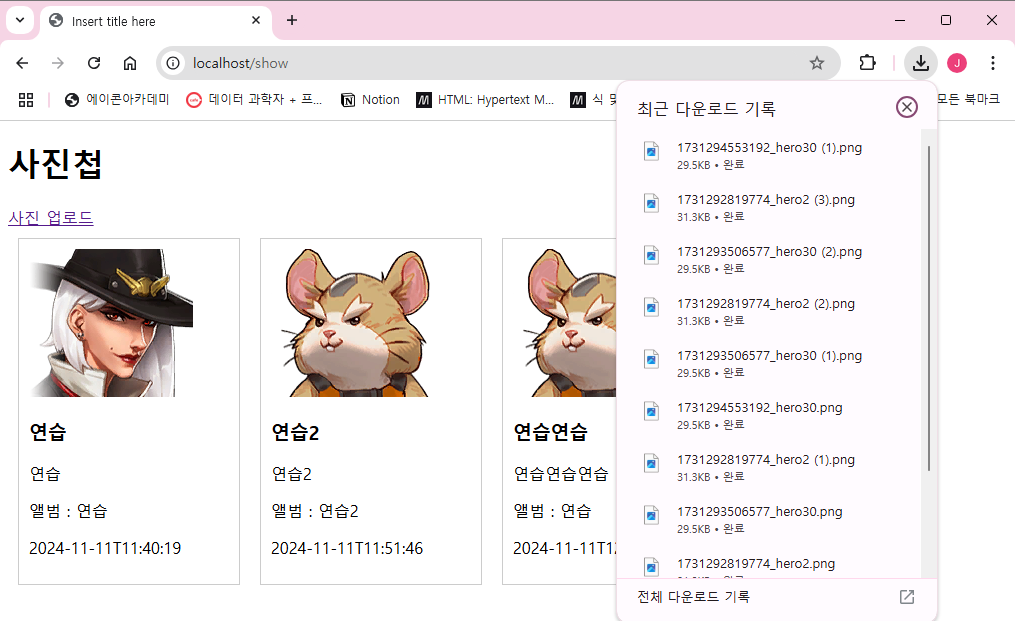Open the 모든 북마크 folder
Screen dimensions: 1015x621
point(968,99)
